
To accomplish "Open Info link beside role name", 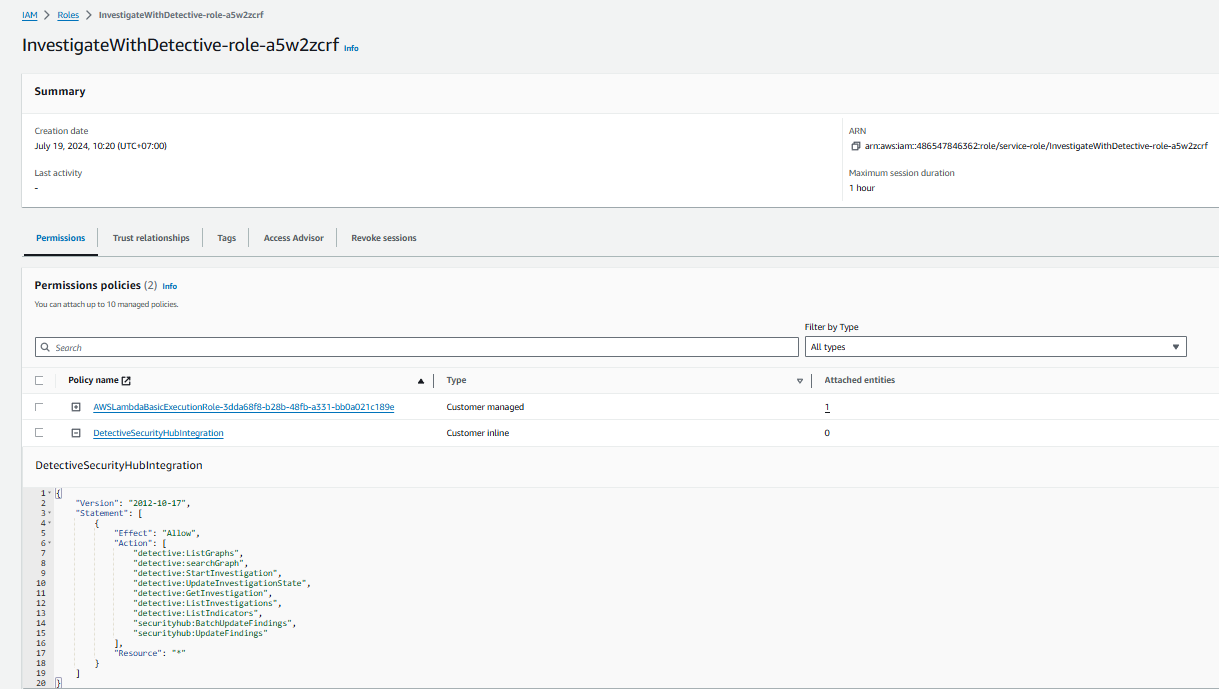I will tap(351, 48).
